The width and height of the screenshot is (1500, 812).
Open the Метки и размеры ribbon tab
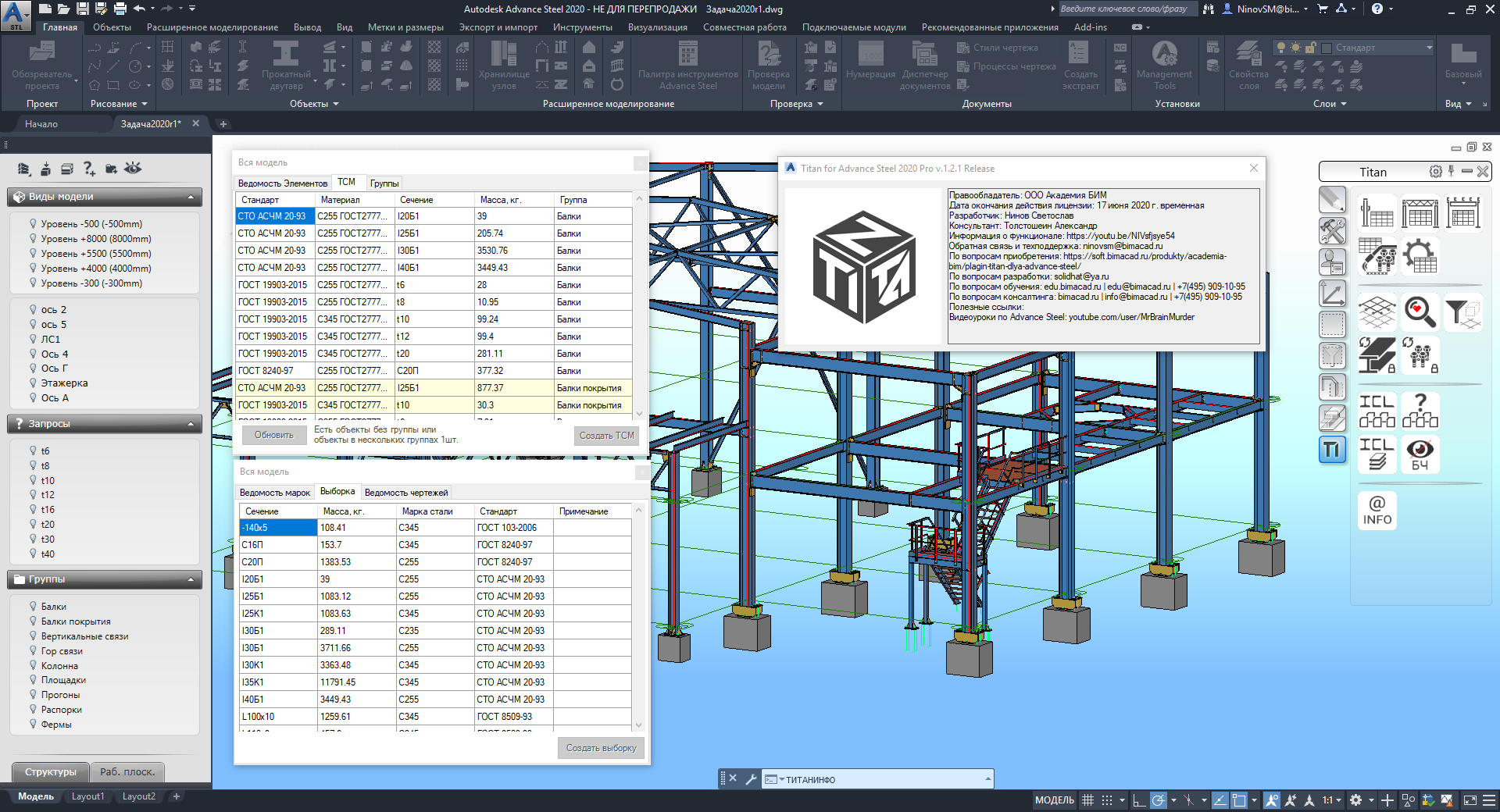[405, 27]
